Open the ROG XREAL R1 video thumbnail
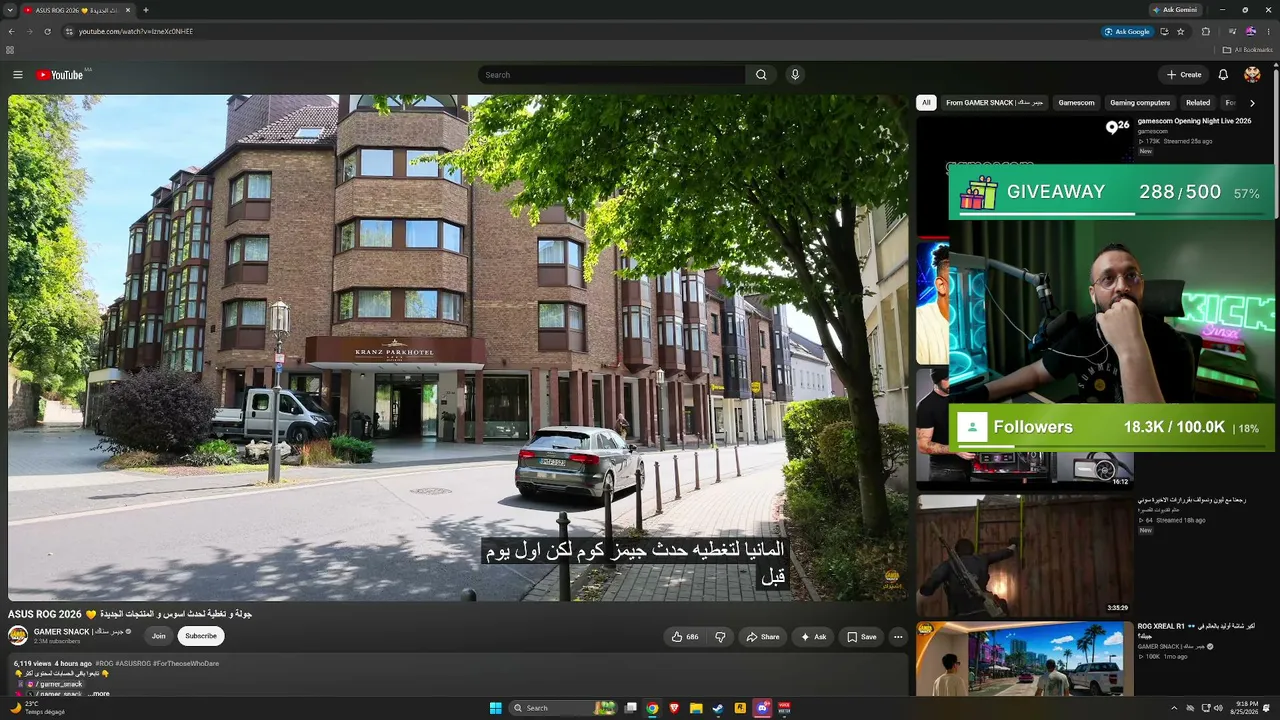Image resolution: width=1280 pixels, height=720 pixels. [1025, 658]
